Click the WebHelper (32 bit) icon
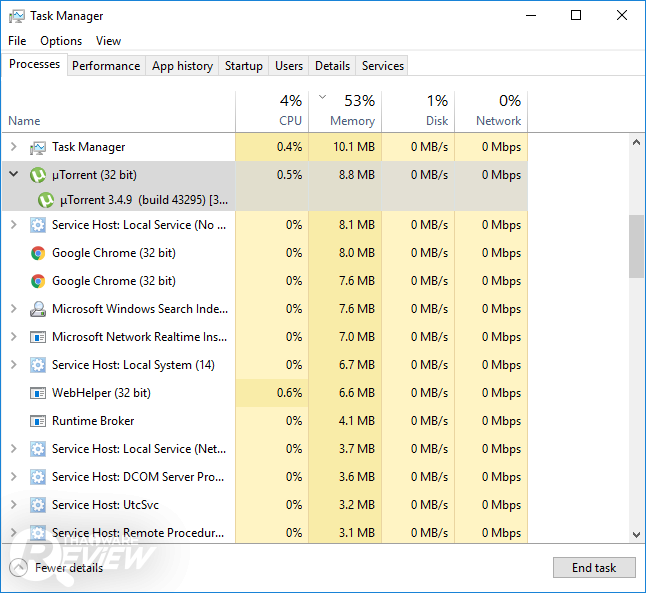Screen dimensions: 646x593 (38, 394)
